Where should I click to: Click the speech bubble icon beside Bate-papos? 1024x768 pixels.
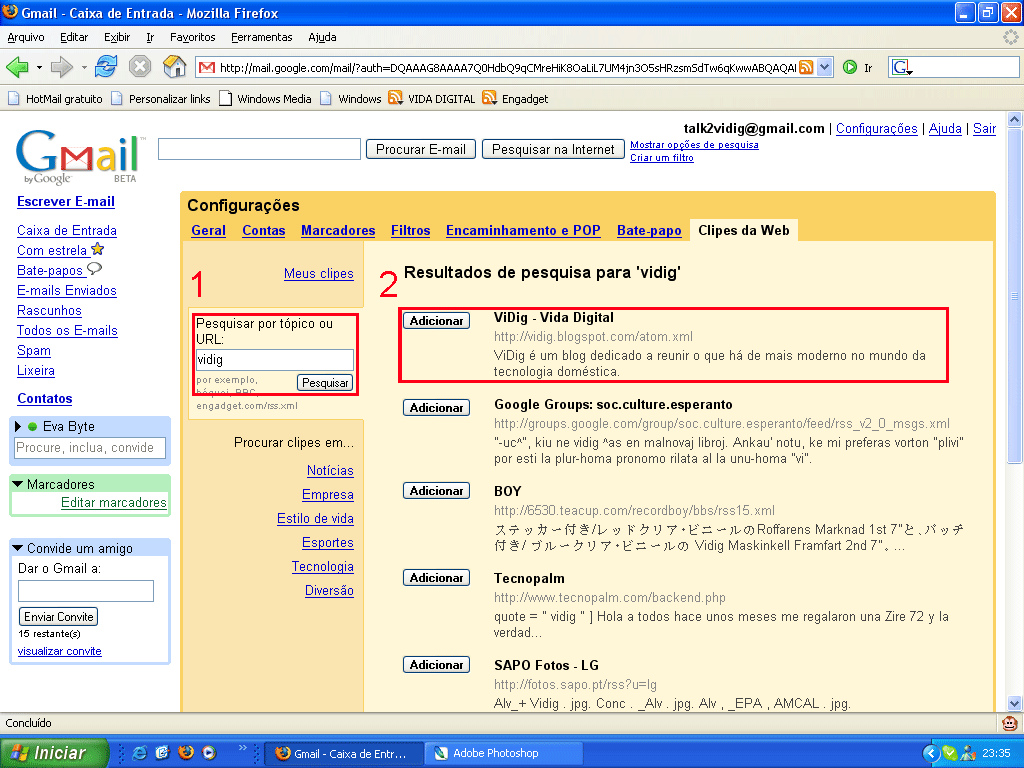95,268
